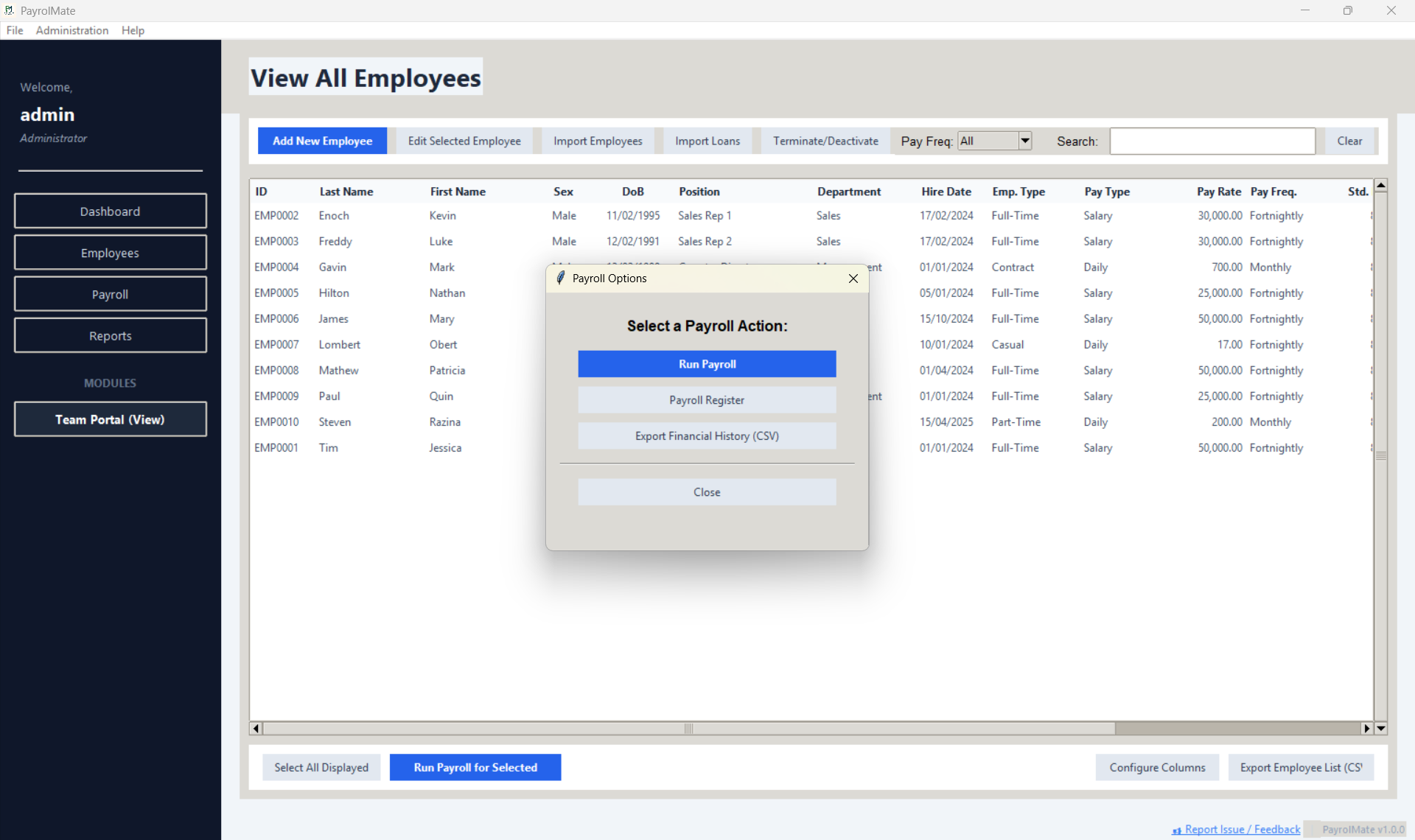This screenshot has width=1415, height=840.
Task: Open the Help menu
Action: [133, 30]
